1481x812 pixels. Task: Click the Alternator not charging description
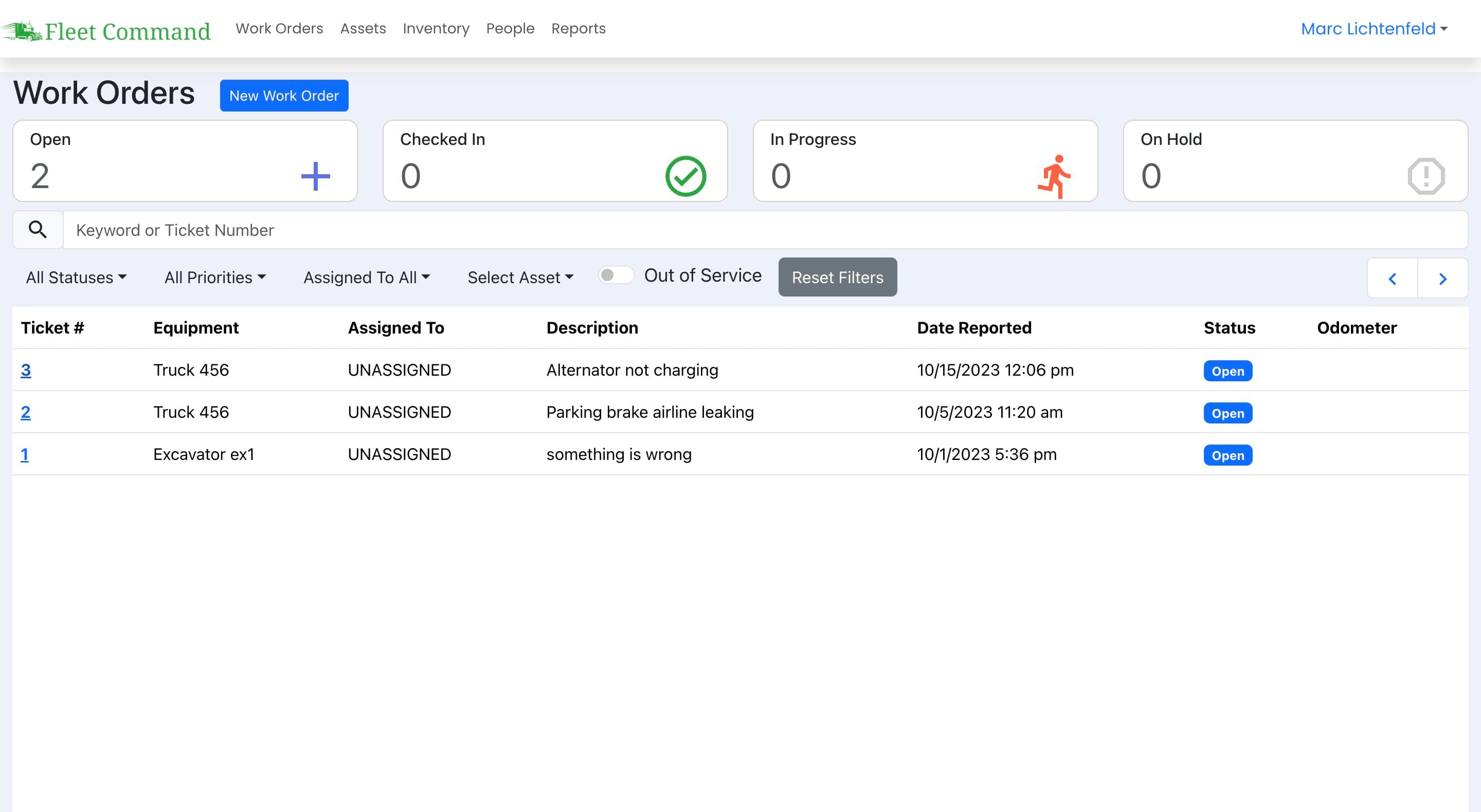pyautogui.click(x=632, y=370)
